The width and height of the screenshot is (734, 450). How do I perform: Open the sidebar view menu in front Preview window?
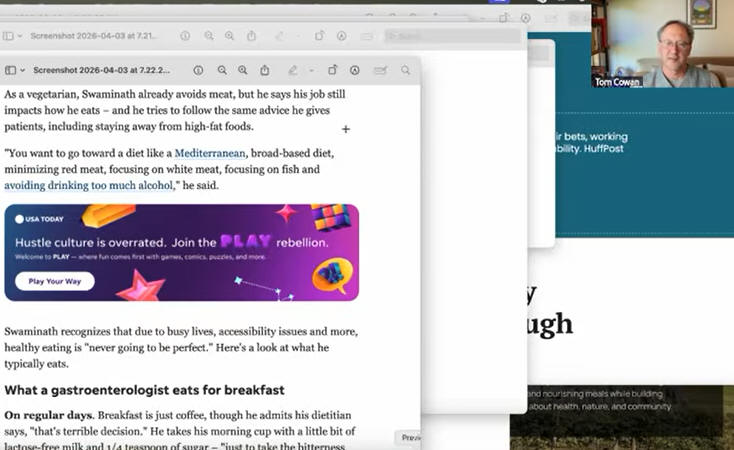[x=13, y=71]
